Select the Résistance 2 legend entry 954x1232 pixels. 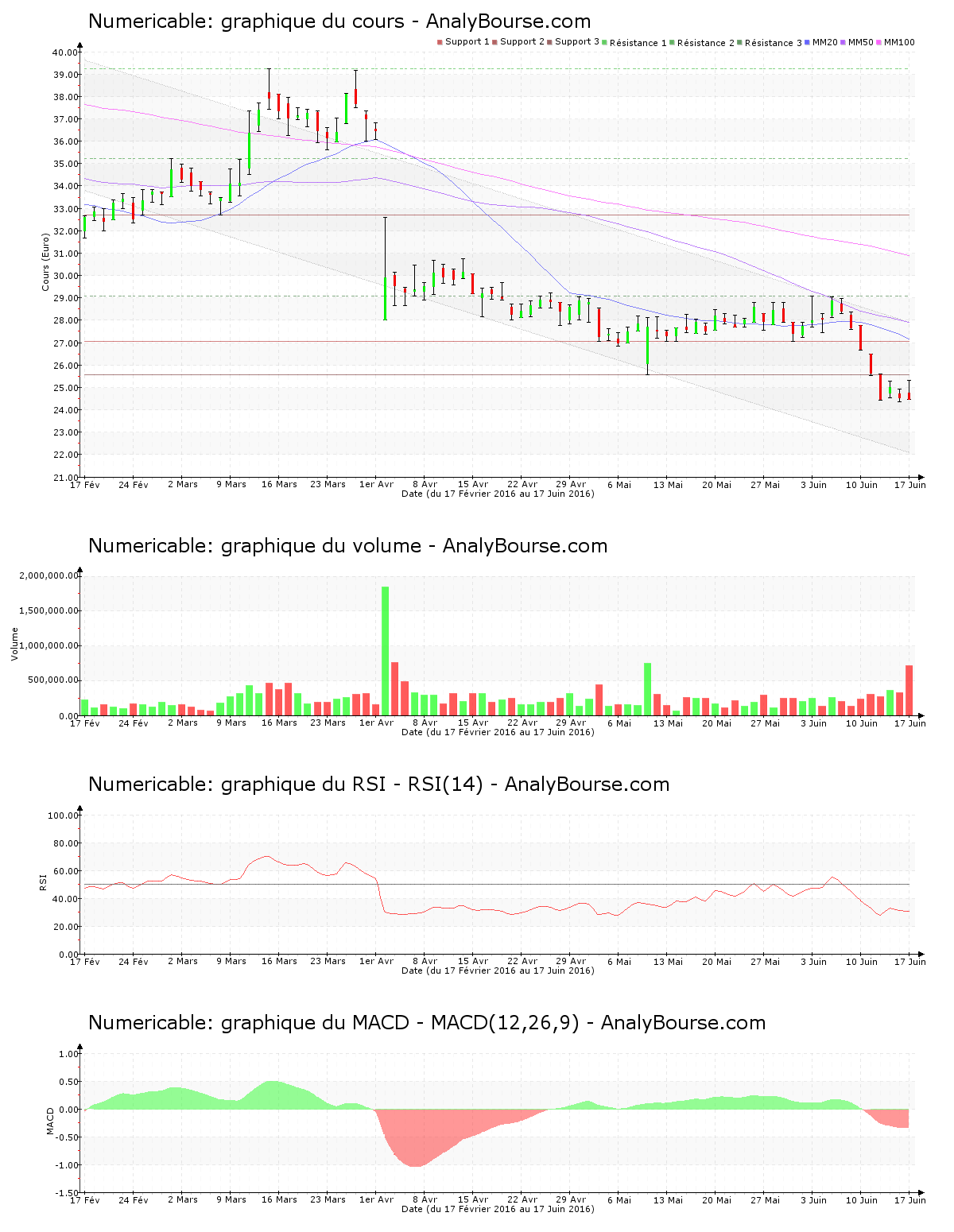(702, 43)
